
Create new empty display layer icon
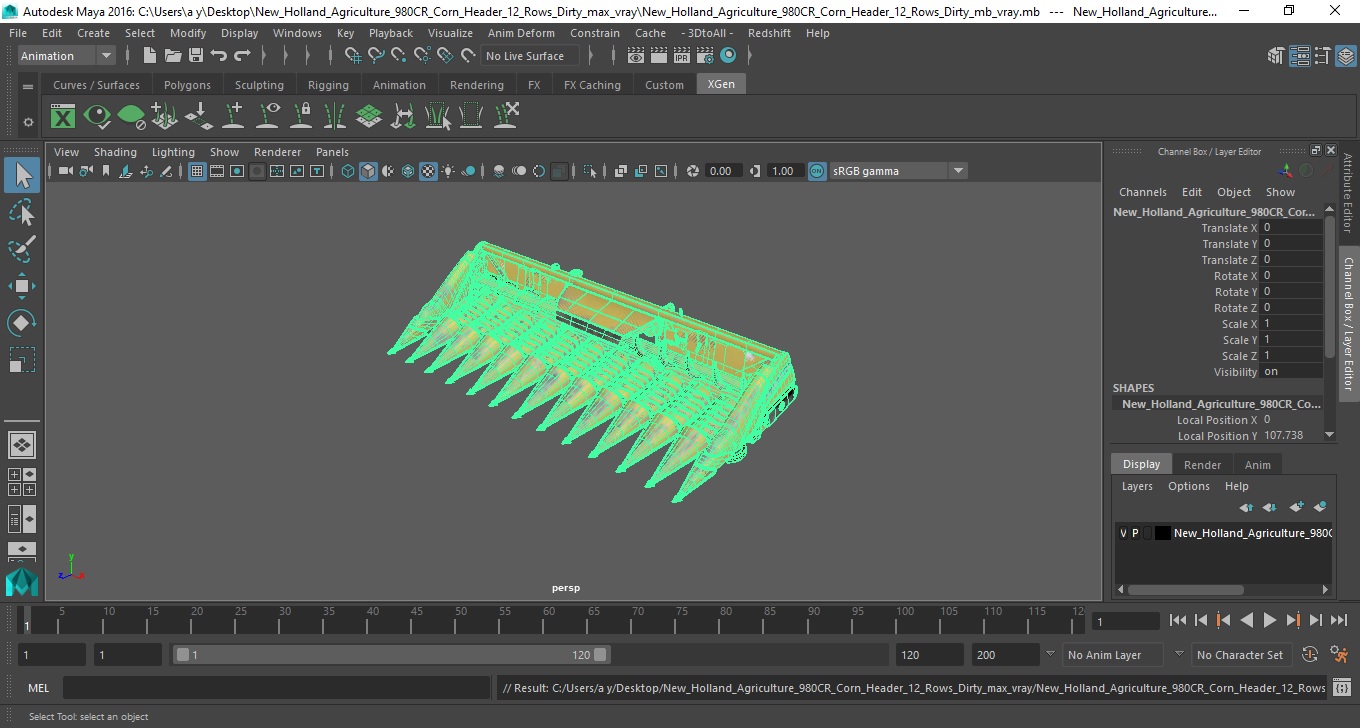point(1297,507)
